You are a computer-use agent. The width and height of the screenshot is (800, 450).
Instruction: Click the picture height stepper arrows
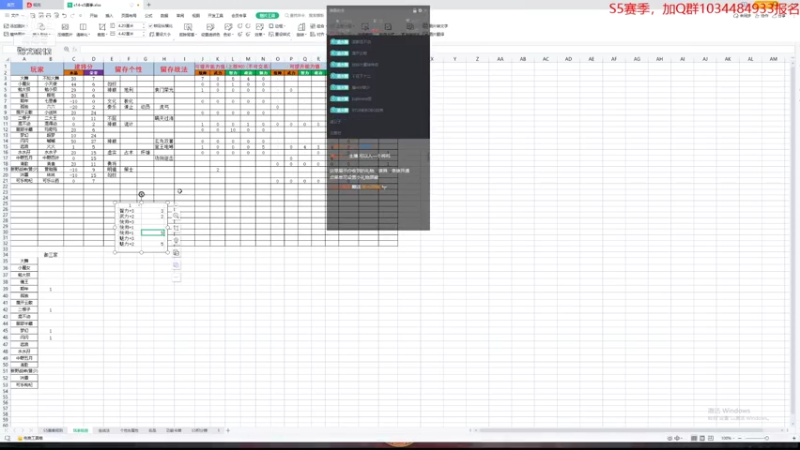pyautogui.click(x=143, y=26)
